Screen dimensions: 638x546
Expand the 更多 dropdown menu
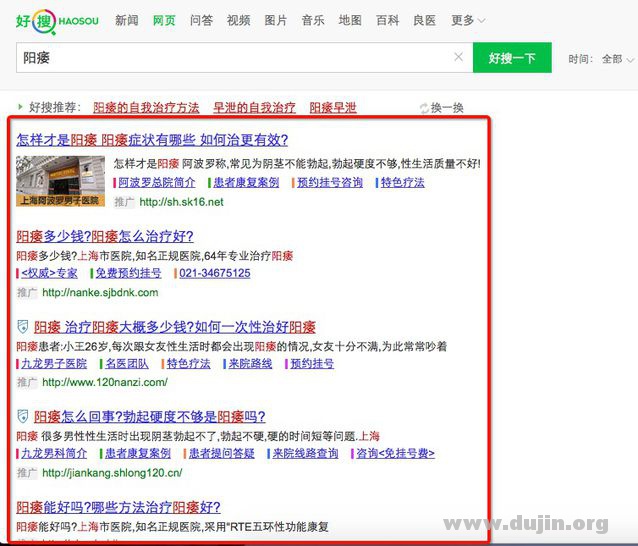[x=468, y=20]
